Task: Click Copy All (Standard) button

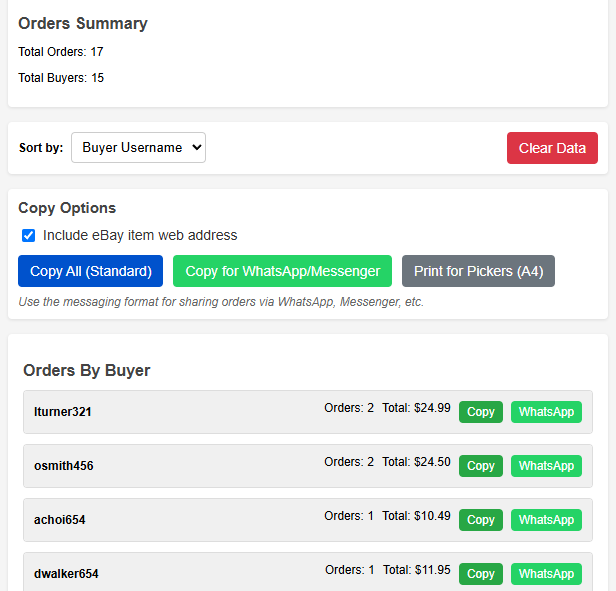Action: point(90,271)
